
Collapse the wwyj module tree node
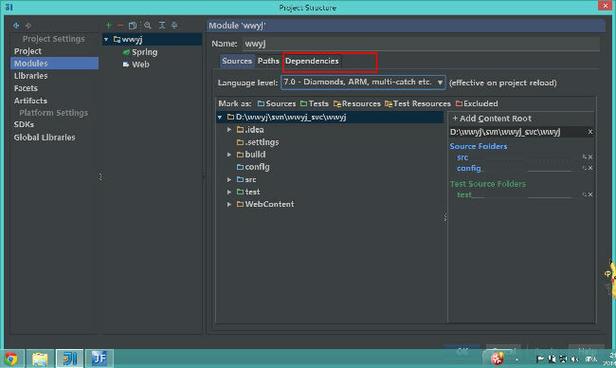pos(106,40)
